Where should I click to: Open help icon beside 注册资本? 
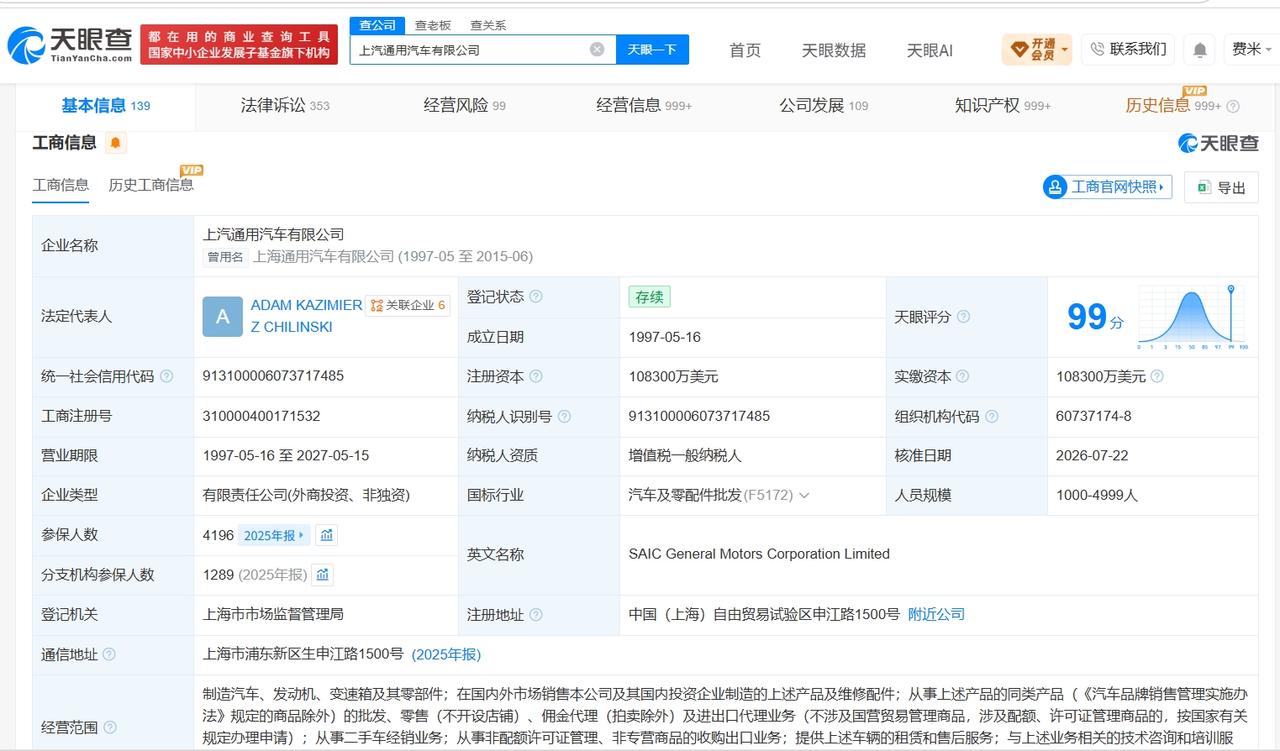coord(536,376)
